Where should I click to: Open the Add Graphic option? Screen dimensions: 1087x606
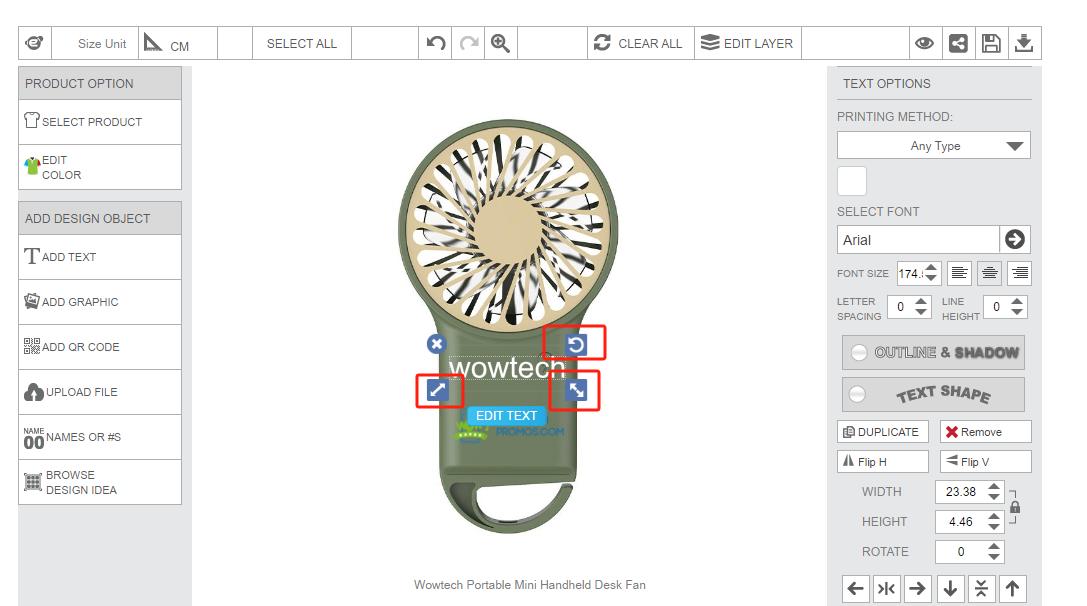pyautogui.click(x=100, y=302)
